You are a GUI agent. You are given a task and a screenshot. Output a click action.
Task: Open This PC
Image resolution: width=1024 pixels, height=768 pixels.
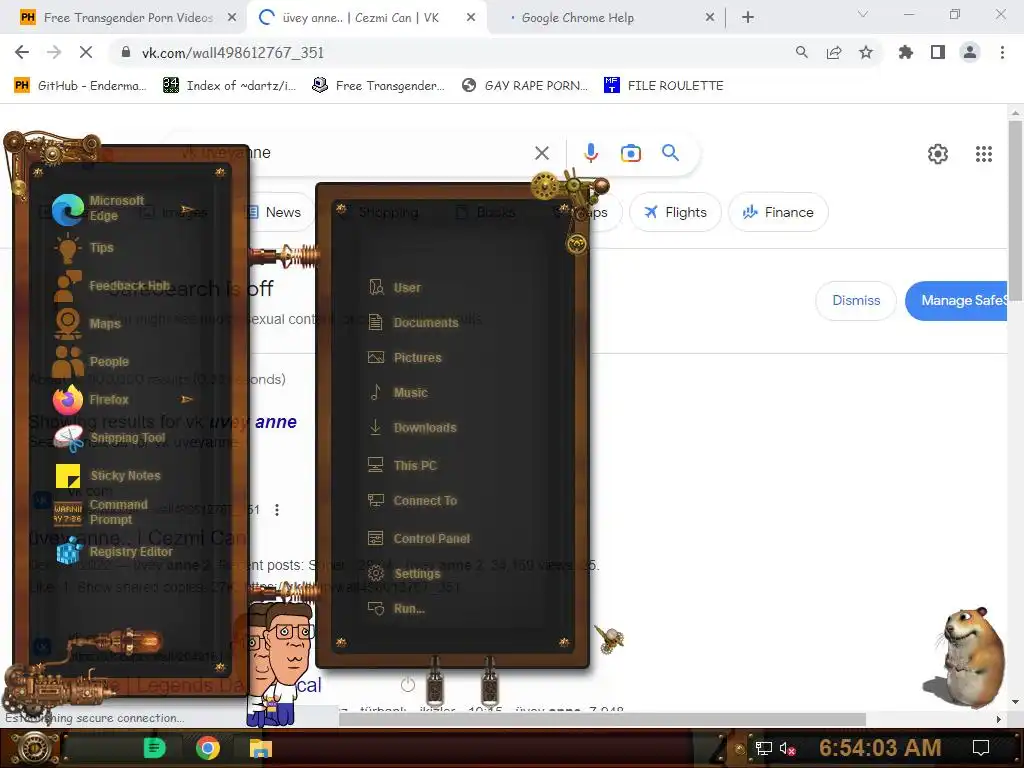pyautogui.click(x=402, y=465)
